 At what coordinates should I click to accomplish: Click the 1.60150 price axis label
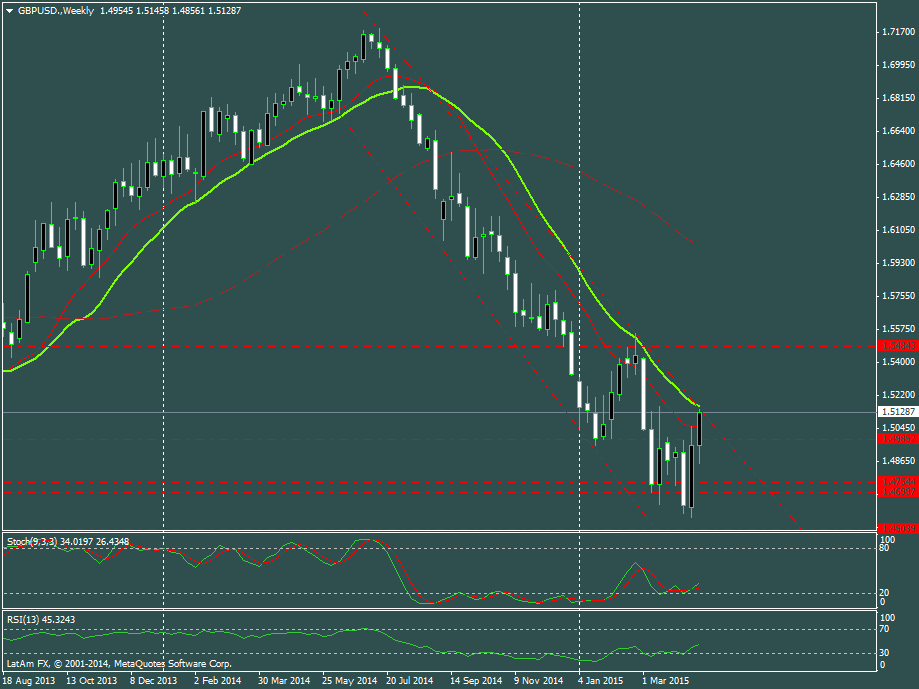coord(899,230)
